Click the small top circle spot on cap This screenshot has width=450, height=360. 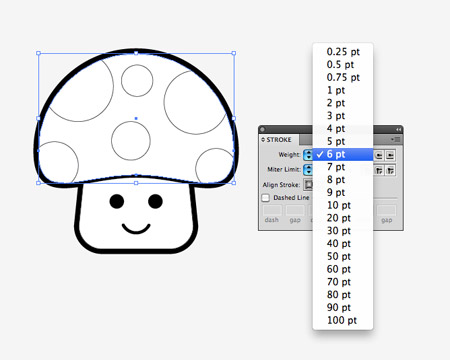(x=137, y=81)
